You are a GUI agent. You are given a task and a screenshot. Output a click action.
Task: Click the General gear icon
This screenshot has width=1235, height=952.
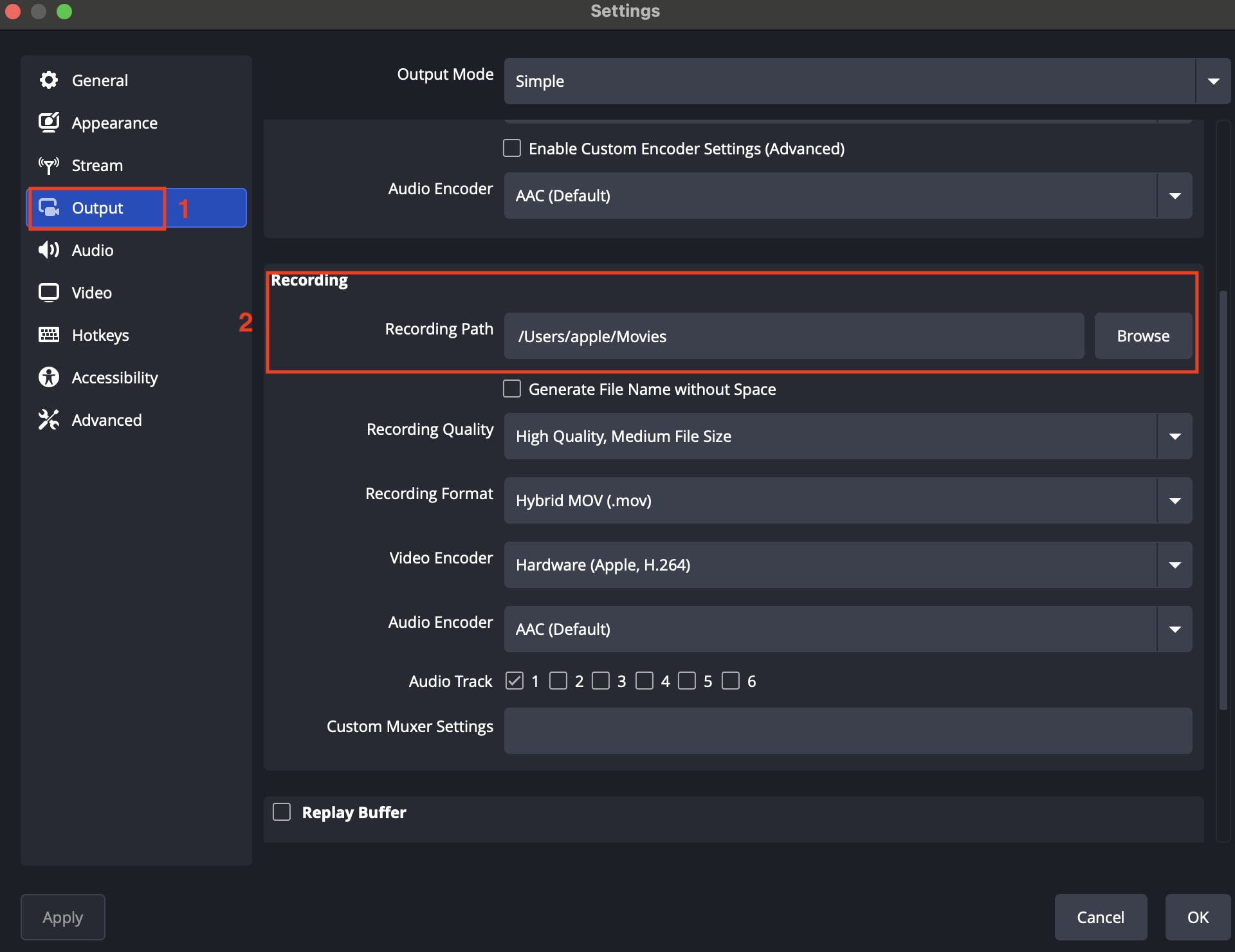pyautogui.click(x=49, y=80)
